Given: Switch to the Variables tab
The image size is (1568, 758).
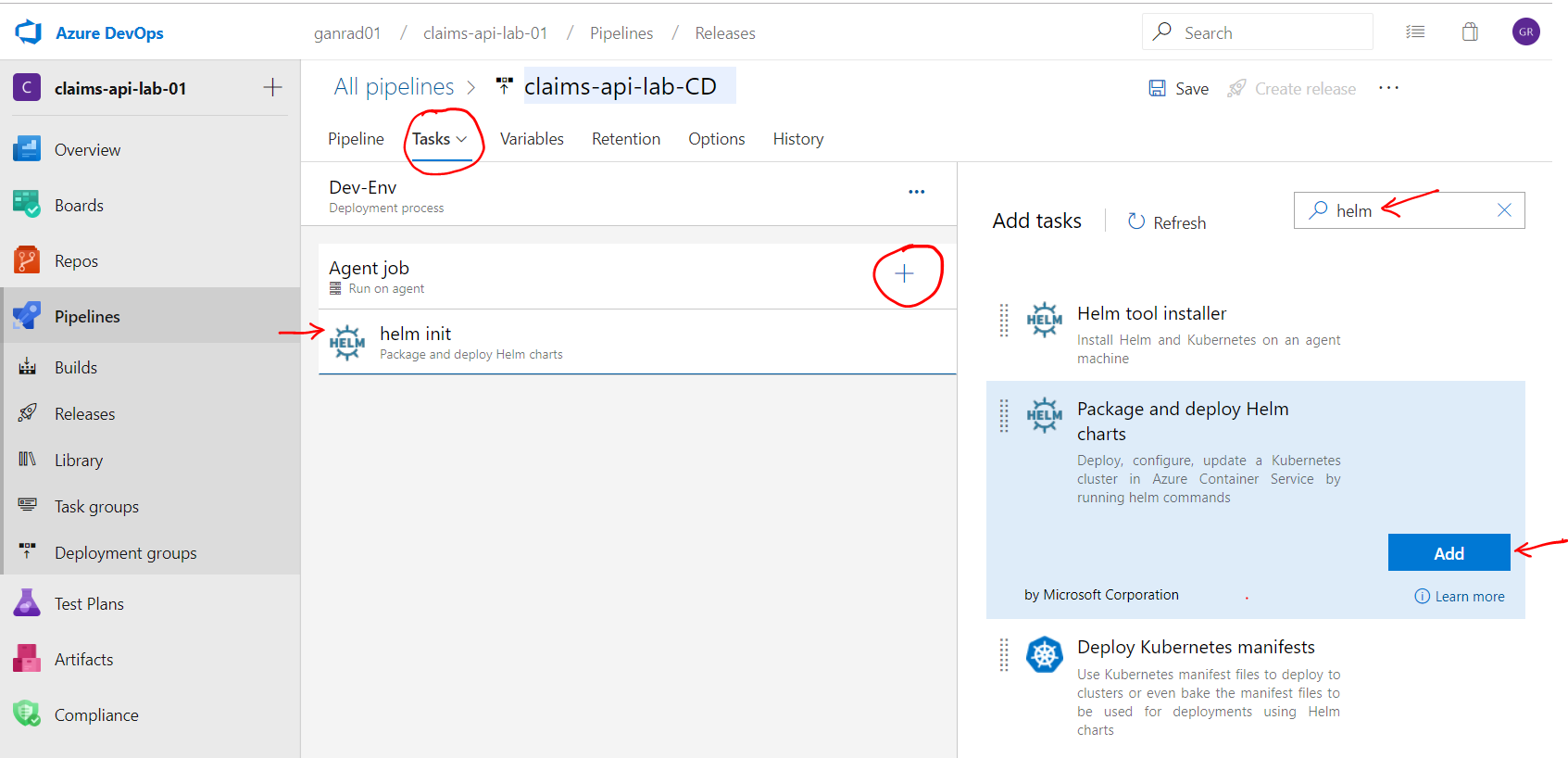Looking at the screenshot, I should [x=532, y=138].
